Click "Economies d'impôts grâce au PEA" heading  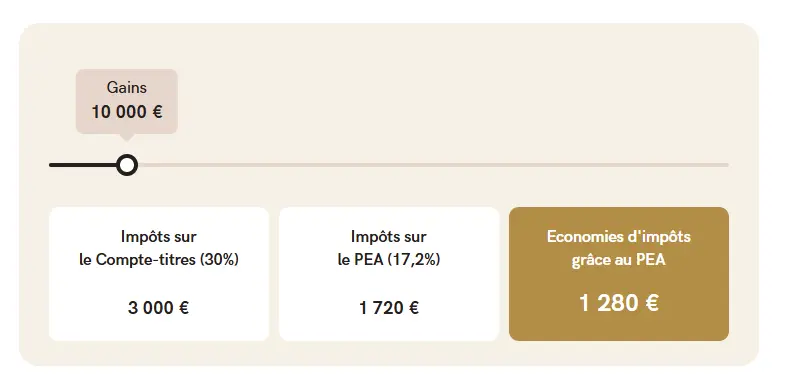click(619, 248)
